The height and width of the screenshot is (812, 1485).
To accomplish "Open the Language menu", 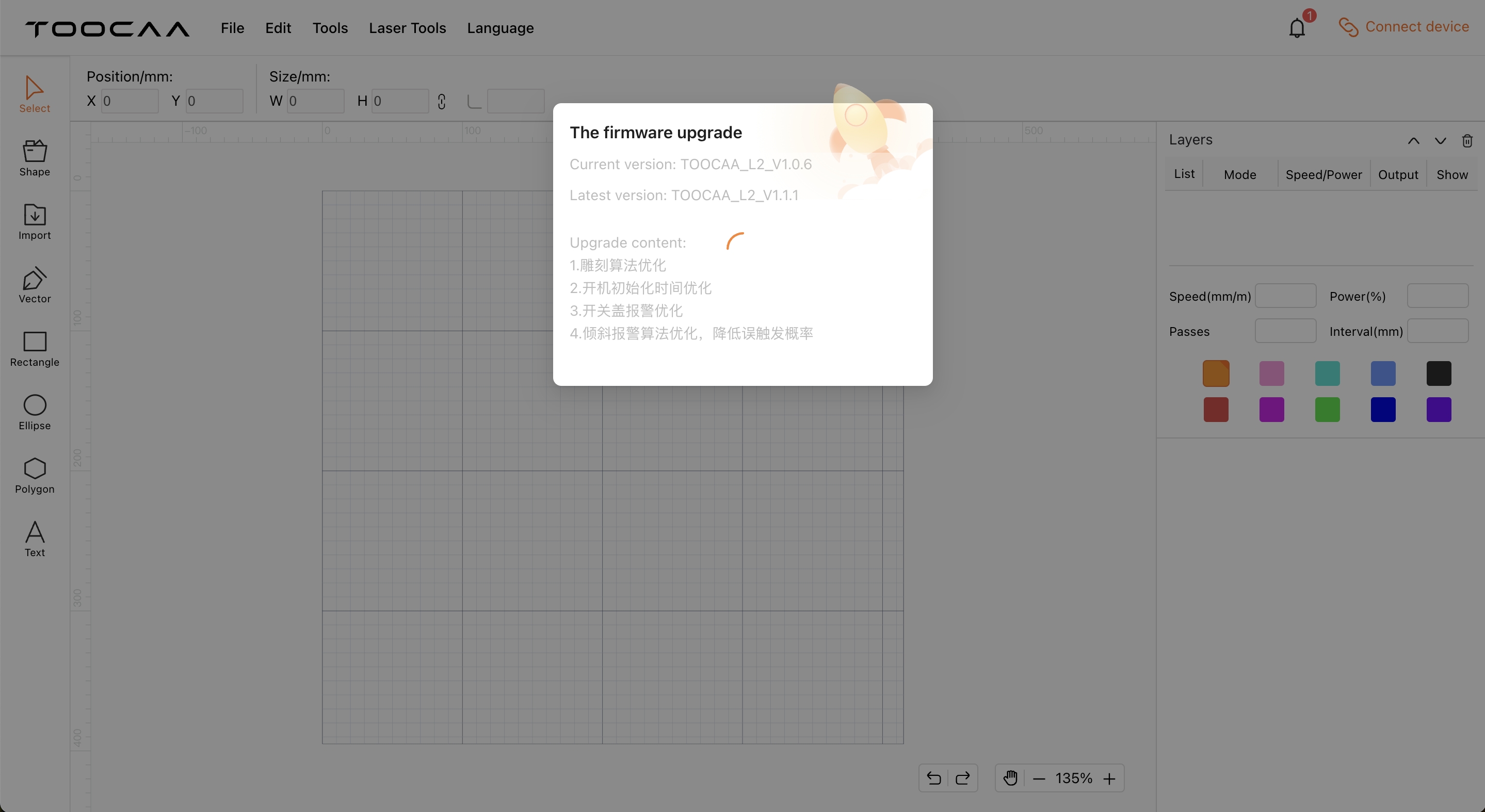I will (x=500, y=27).
